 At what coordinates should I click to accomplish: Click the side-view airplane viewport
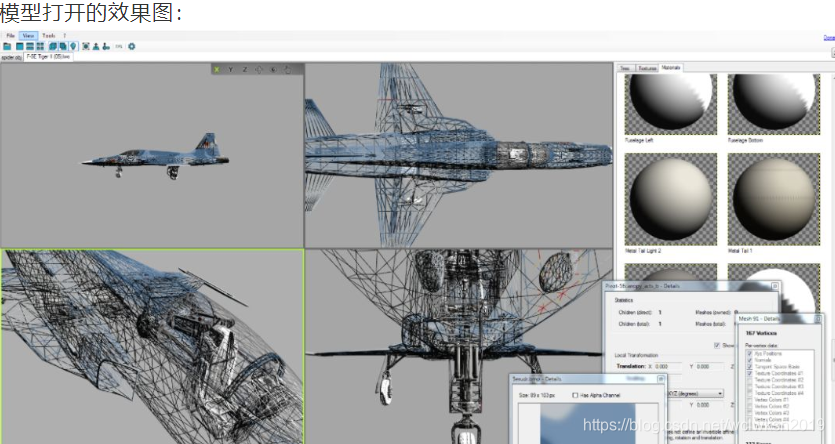(x=152, y=155)
